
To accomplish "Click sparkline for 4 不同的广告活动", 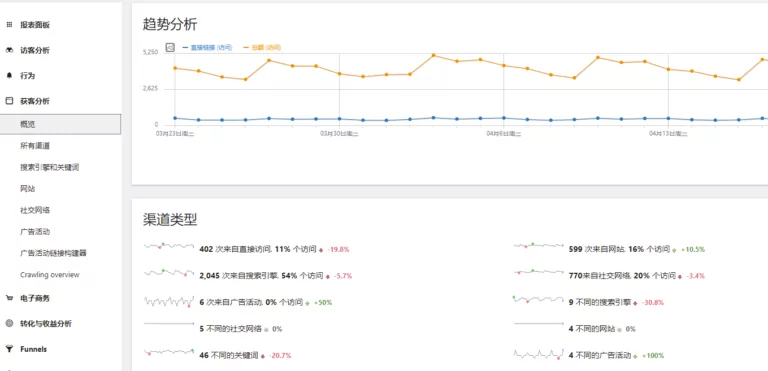I will coord(539,353).
